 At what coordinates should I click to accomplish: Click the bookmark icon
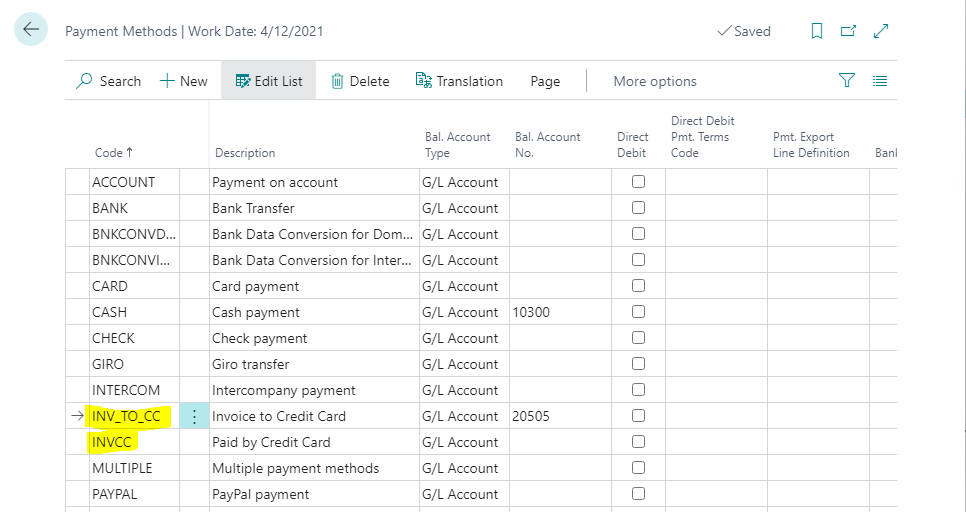click(x=816, y=31)
